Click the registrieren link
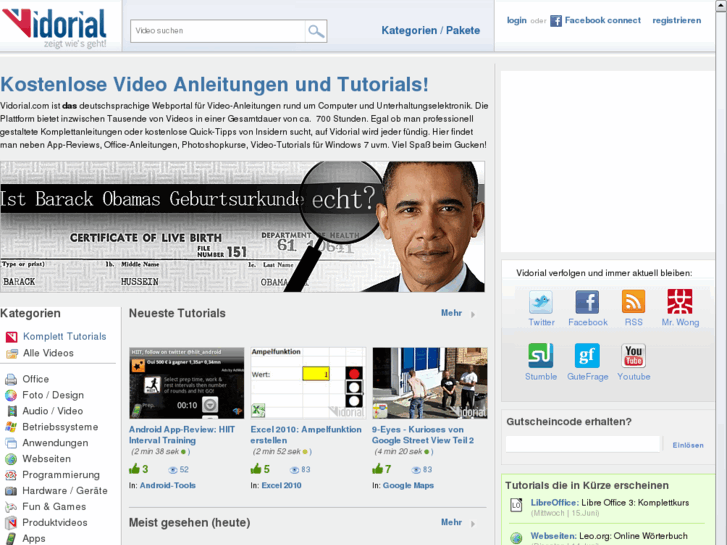Viewport: 727px width, 545px height. pyautogui.click(x=676, y=20)
